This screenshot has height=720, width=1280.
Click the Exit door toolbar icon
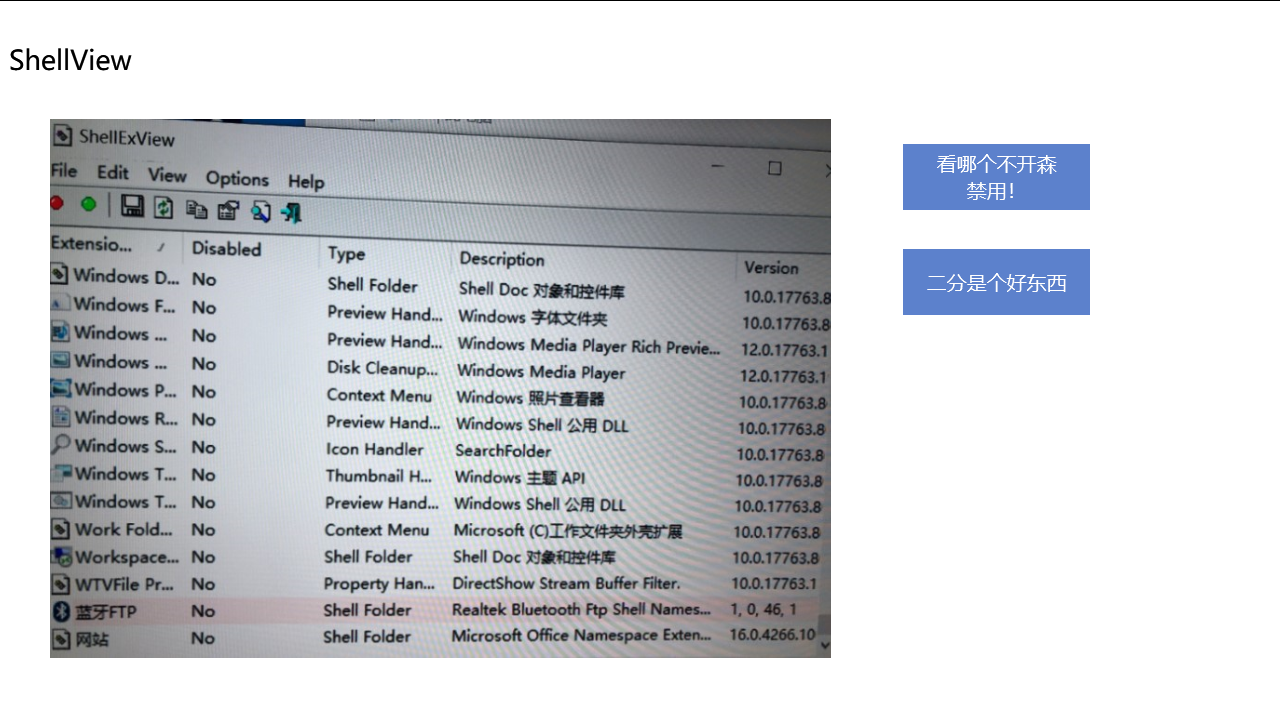click(x=291, y=212)
